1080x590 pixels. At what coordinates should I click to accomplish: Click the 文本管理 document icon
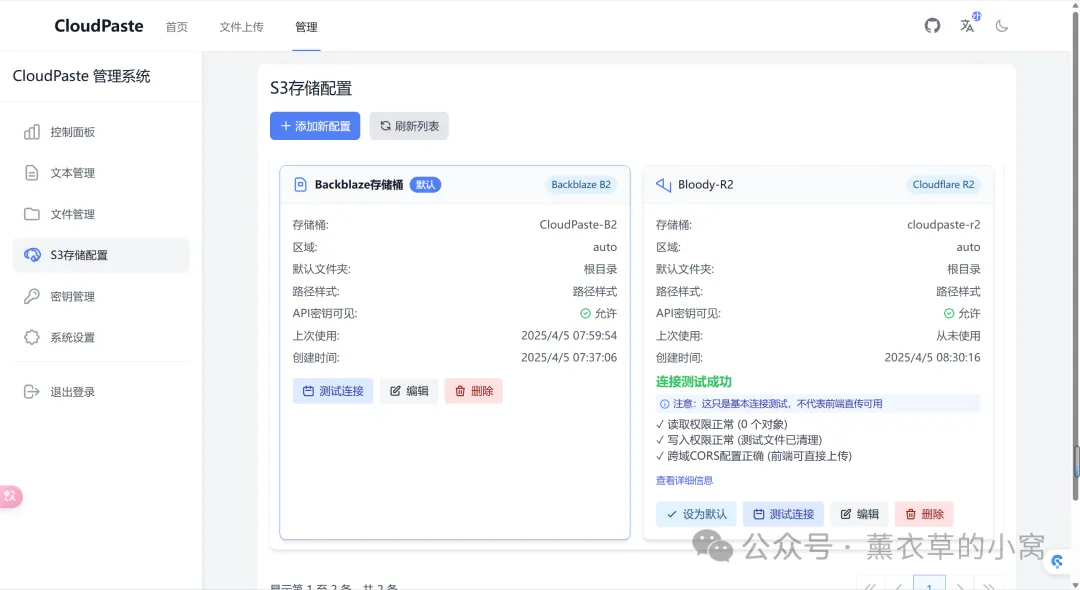[32, 173]
